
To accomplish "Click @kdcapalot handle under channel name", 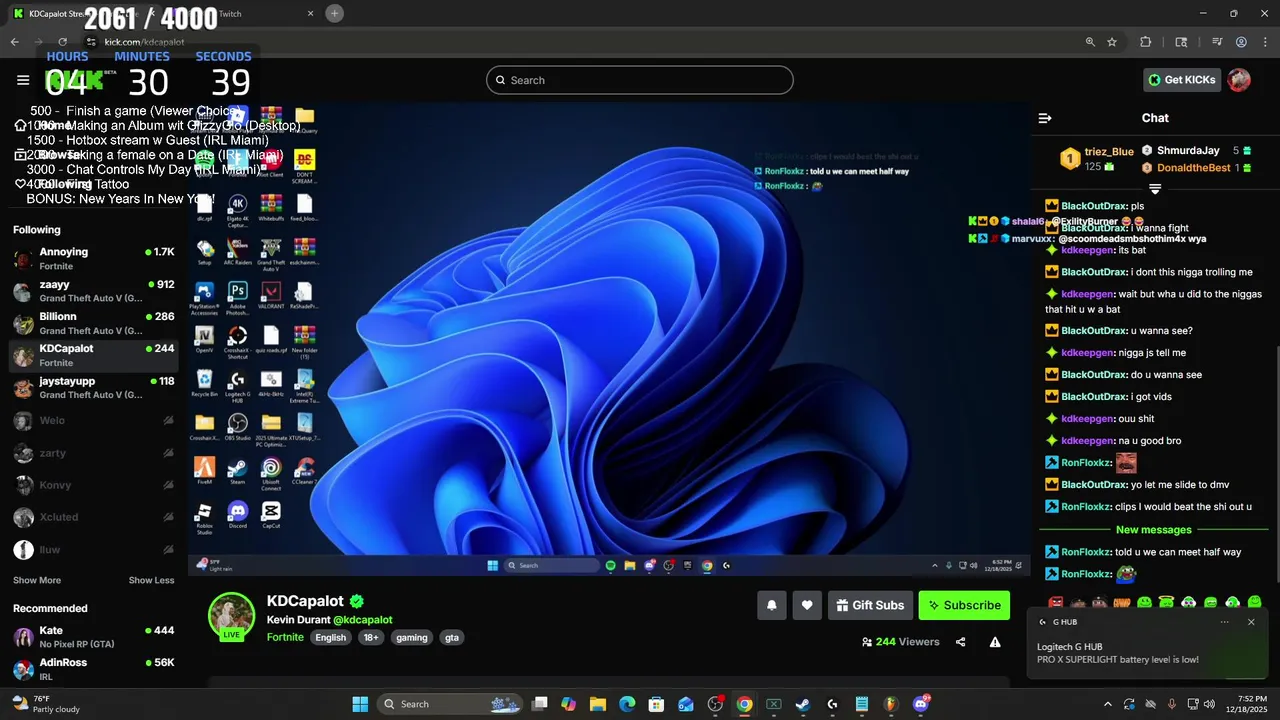I will pos(362,620).
